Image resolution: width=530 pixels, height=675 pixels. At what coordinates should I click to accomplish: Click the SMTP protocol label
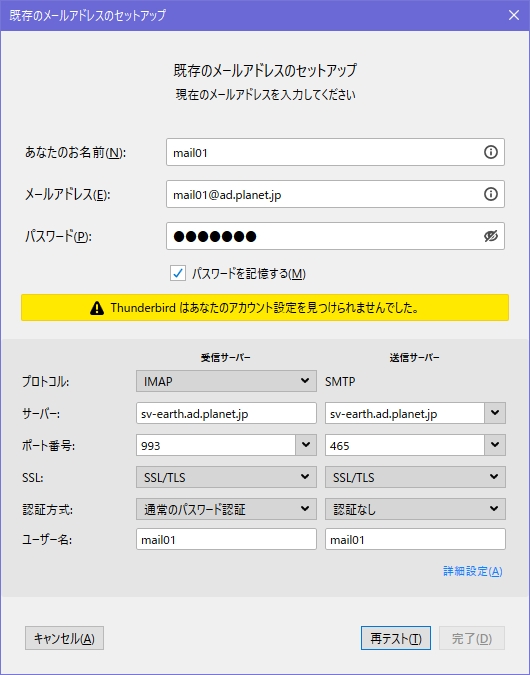point(340,381)
